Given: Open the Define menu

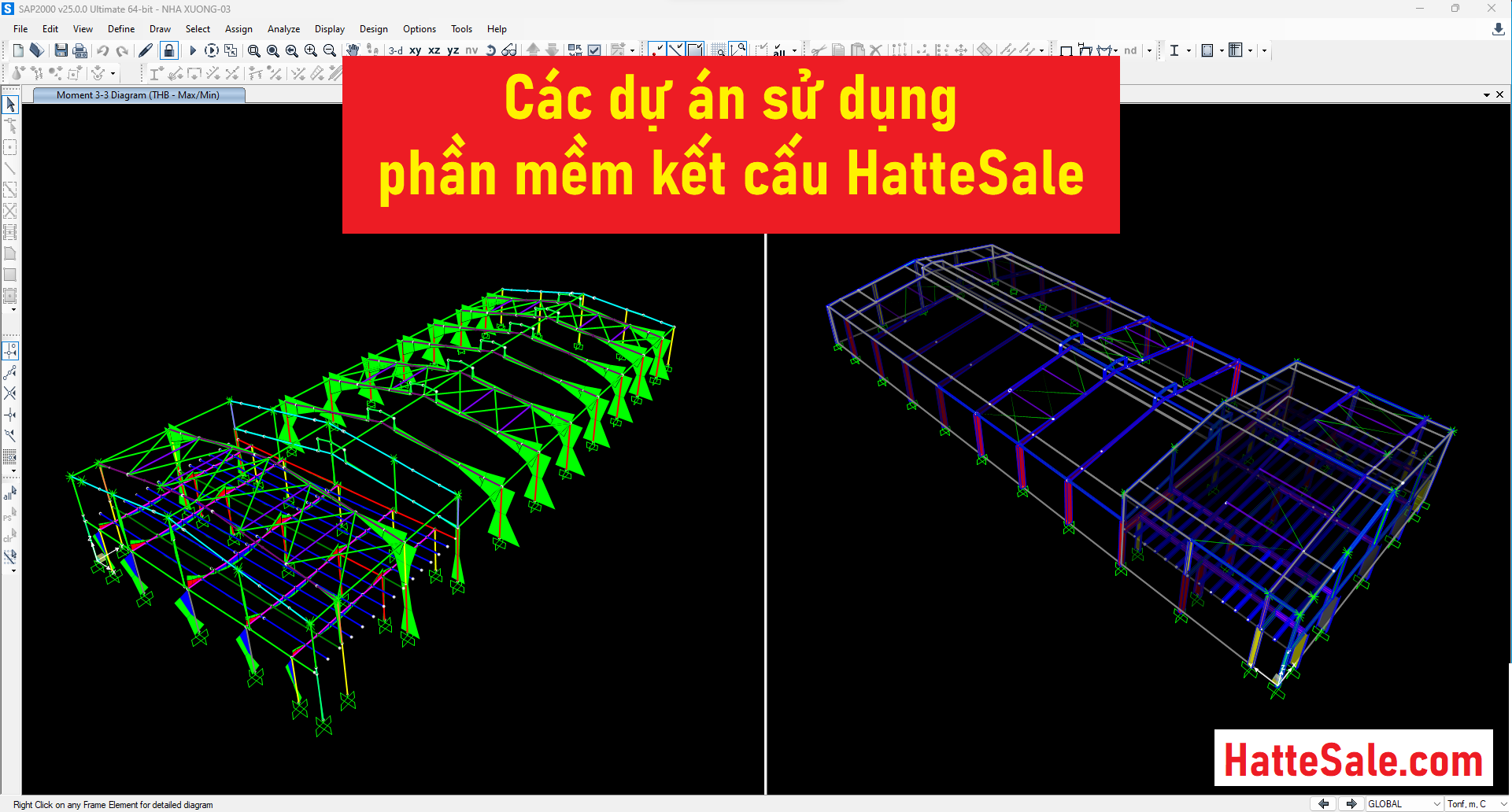Looking at the screenshot, I should (x=121, y=29).
